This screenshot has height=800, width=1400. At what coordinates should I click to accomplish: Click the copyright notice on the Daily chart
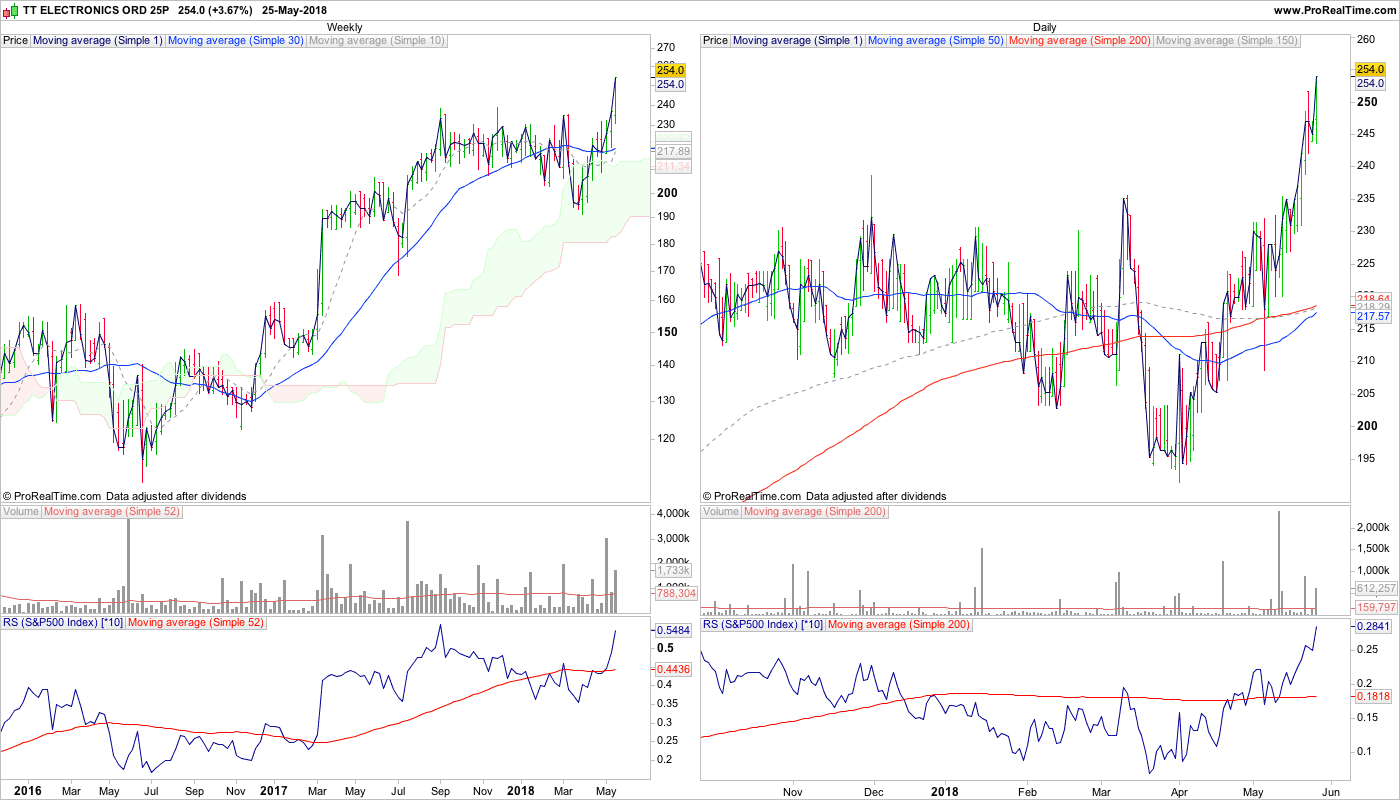point(825,496)
